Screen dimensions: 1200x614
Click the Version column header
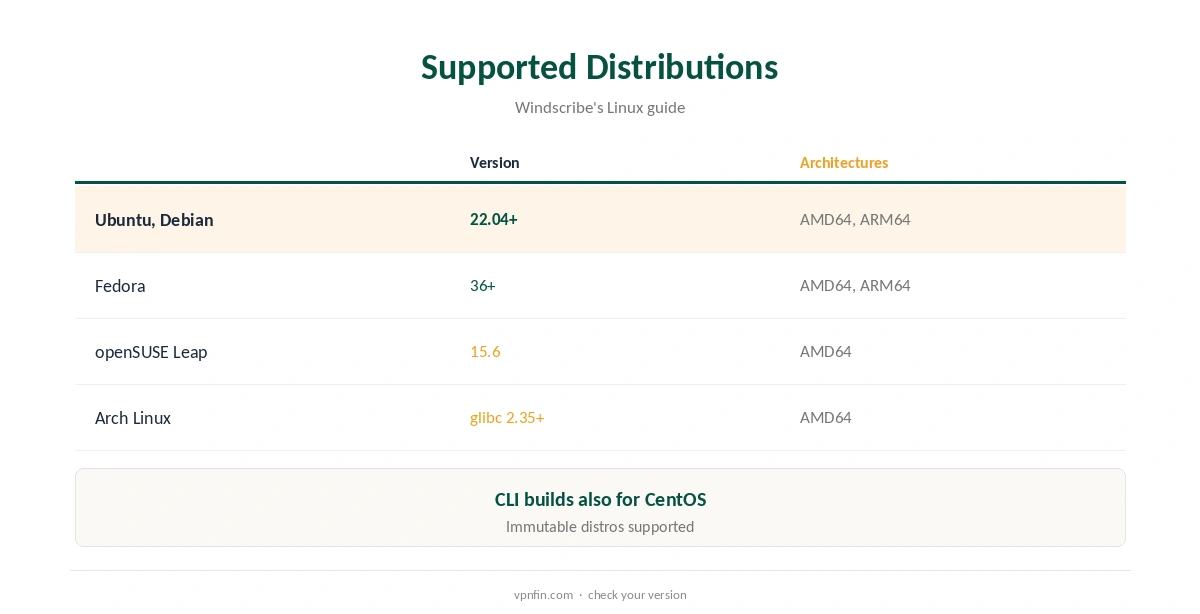tap(494, 162)
